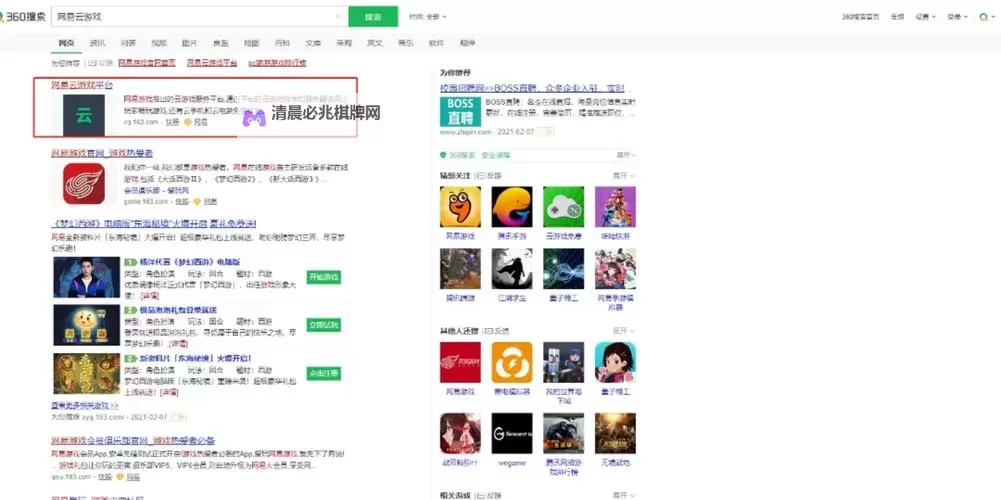Open the 网易云游戏平台 suggestion link under tabs
The image size is (1001, 500).
[x=211, y=63]
